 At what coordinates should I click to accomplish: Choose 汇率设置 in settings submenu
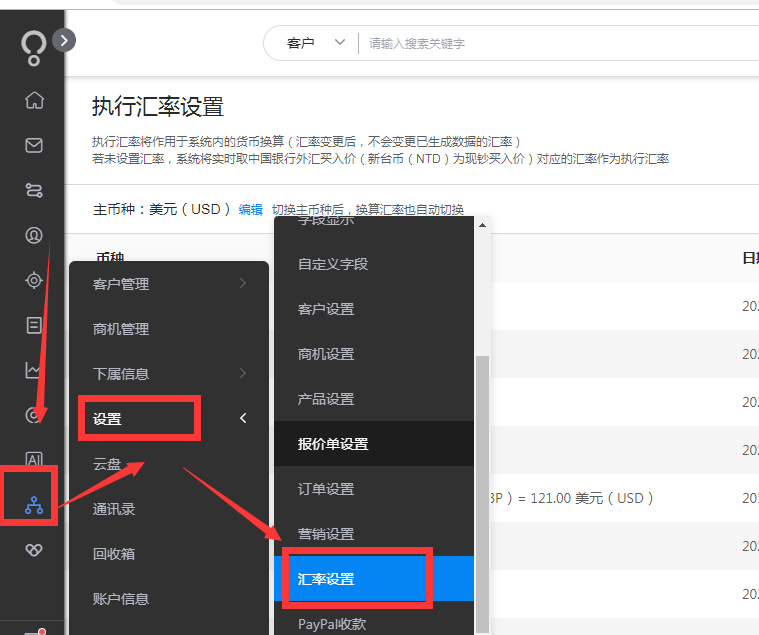[x=374, y=579]
